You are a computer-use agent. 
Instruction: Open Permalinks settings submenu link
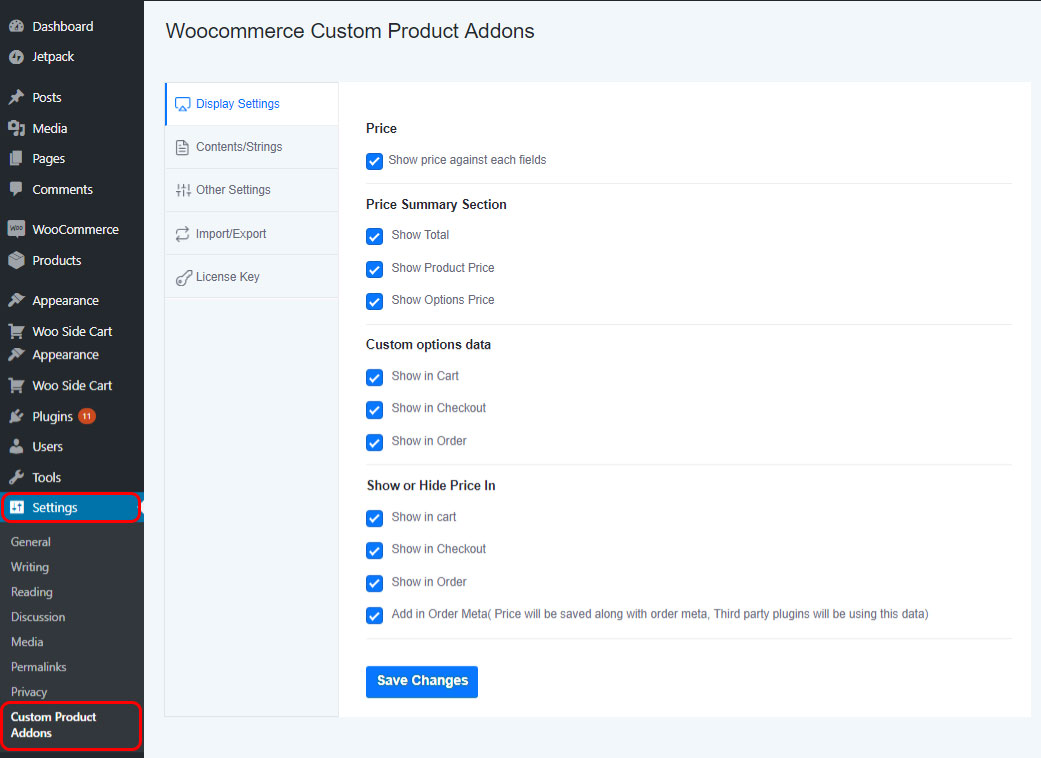[x=39, y=666]
